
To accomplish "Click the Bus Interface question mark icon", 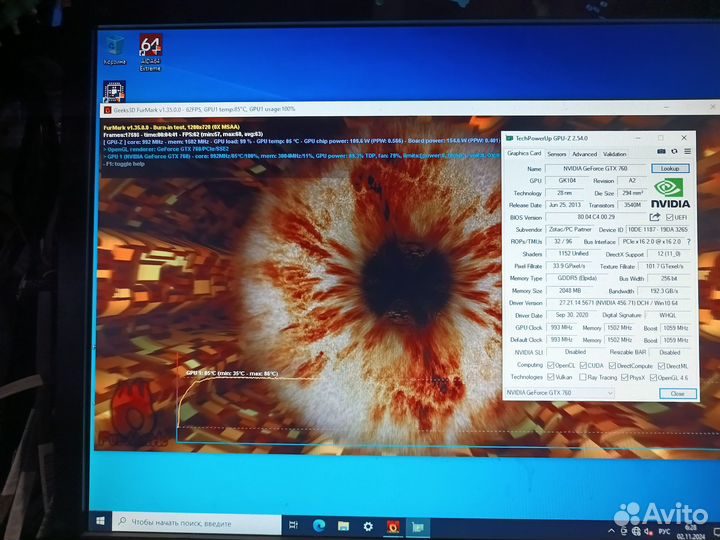I will click(x=688, y=241).
